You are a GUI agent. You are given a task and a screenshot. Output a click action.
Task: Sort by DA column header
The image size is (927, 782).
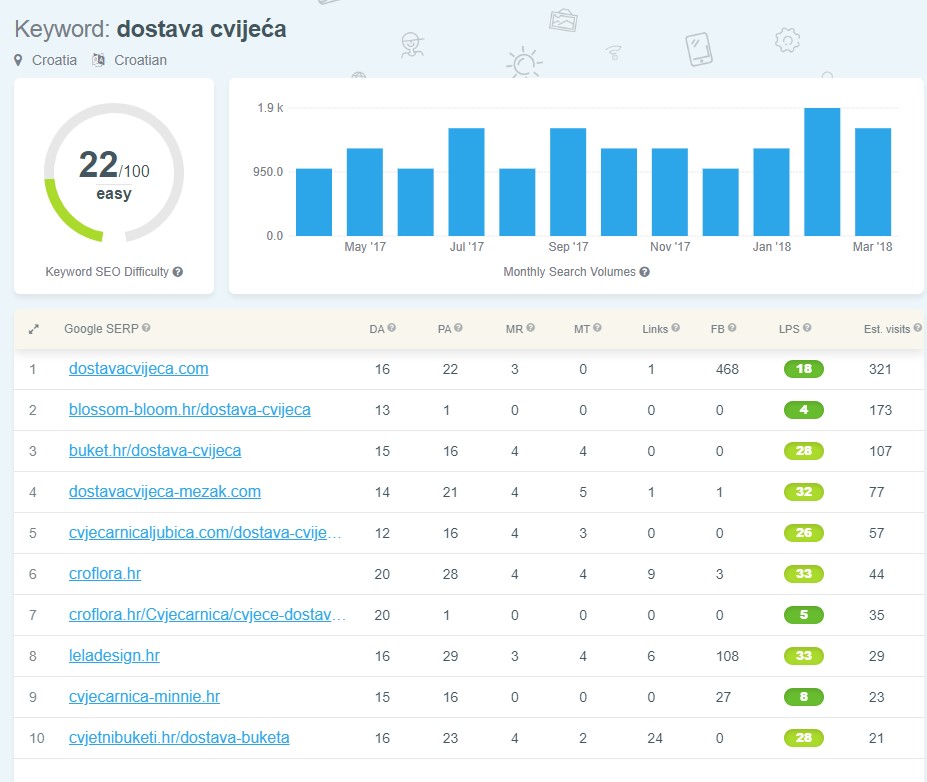point(377,329)
